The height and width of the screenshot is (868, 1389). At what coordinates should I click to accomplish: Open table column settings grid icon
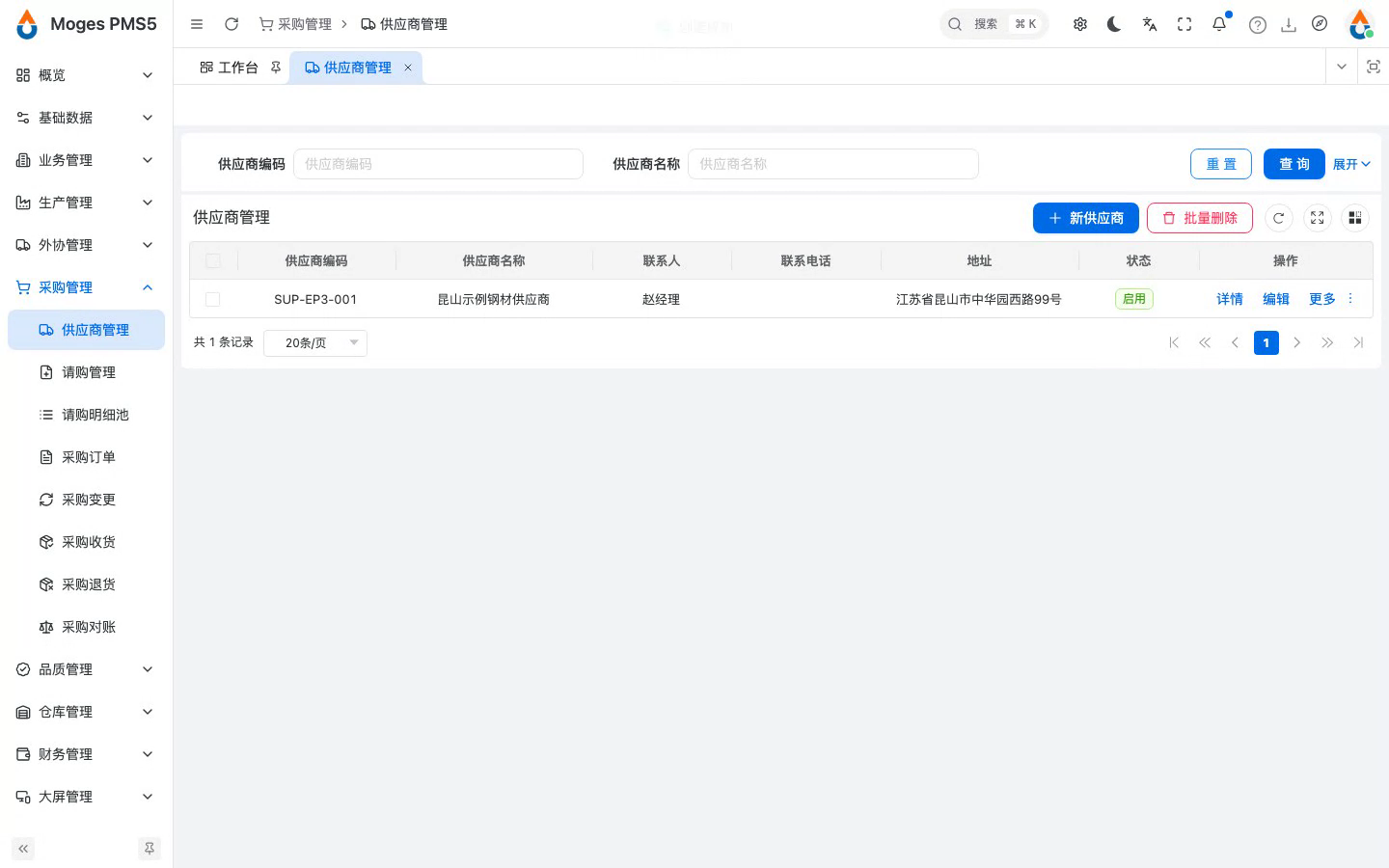click(x=1355, y=218)
